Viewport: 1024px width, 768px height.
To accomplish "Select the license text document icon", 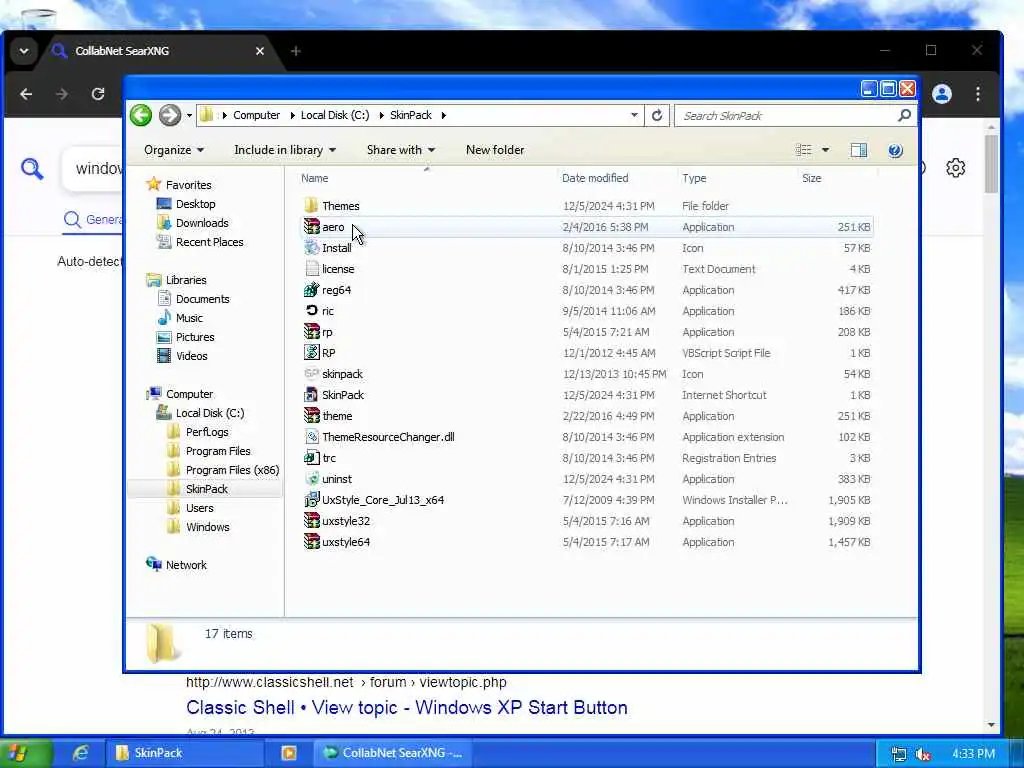I will tap(312, 268).
